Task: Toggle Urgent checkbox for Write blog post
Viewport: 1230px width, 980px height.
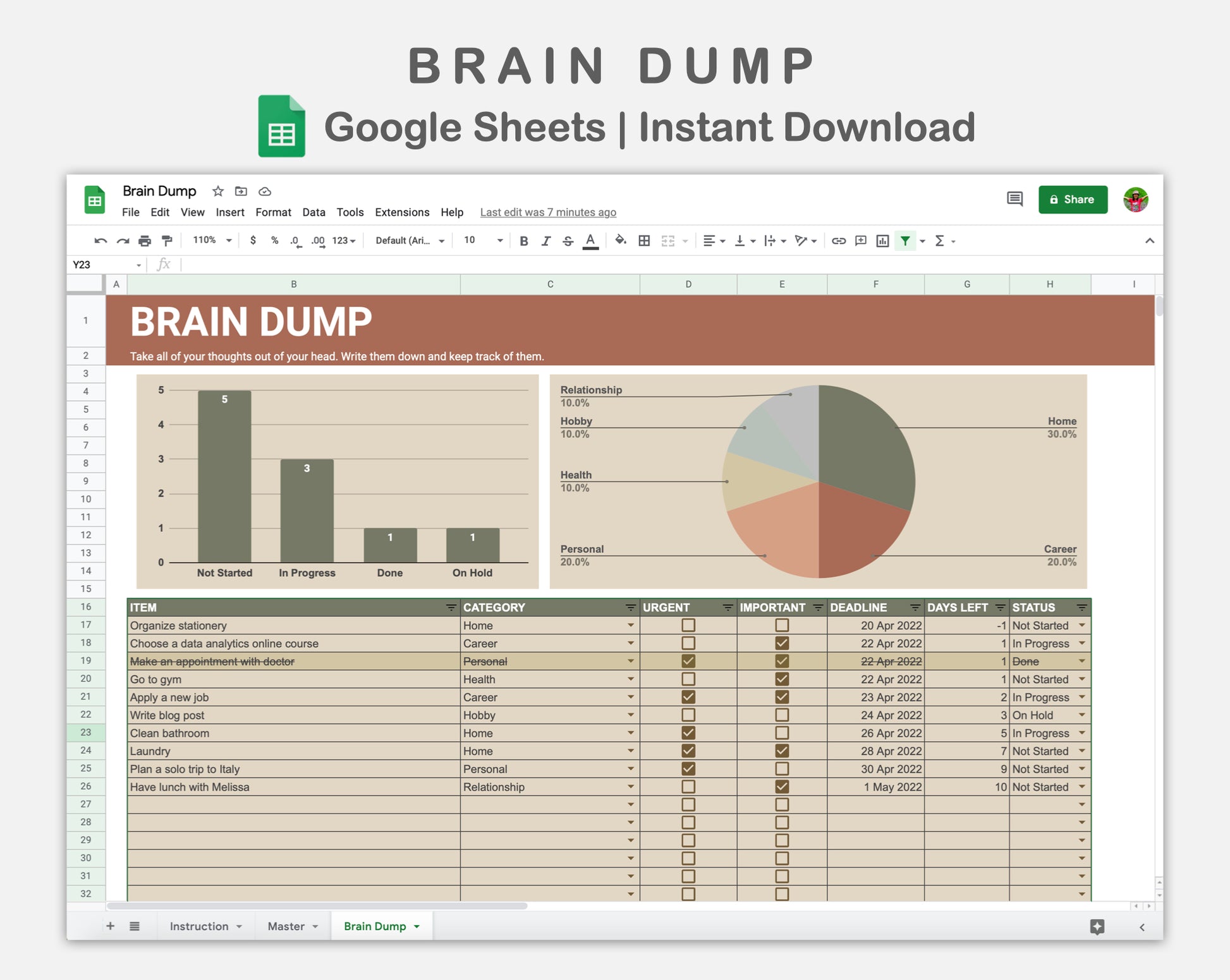Action: pos(688,715)
